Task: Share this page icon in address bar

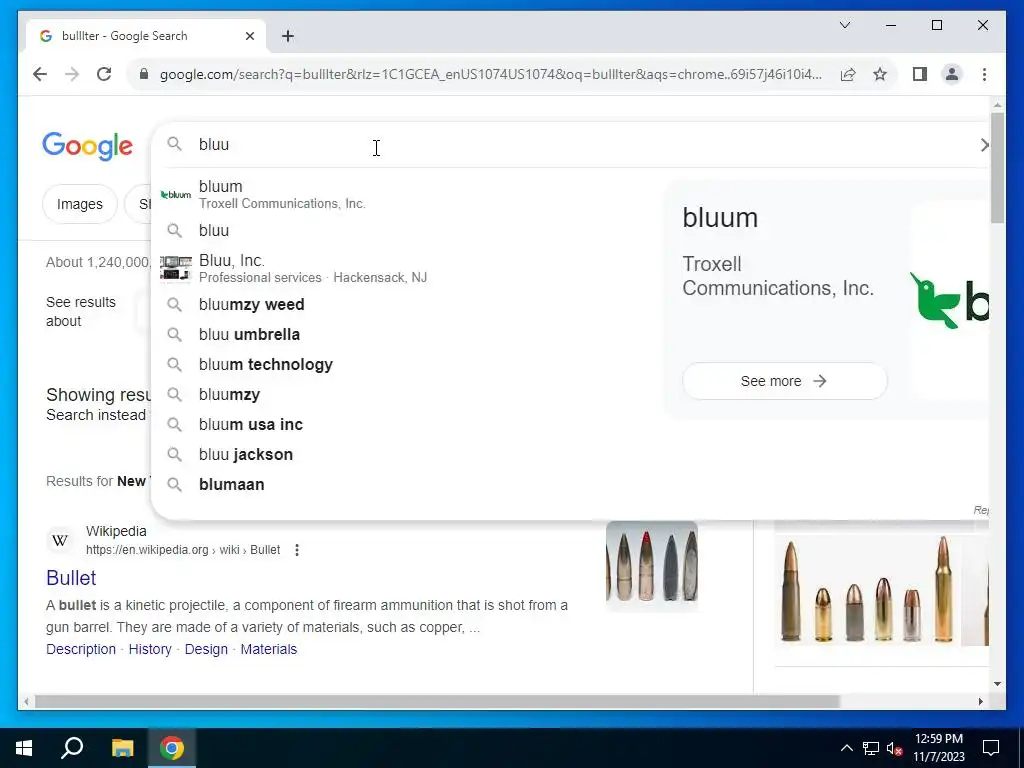Action: tap(848, 74)
